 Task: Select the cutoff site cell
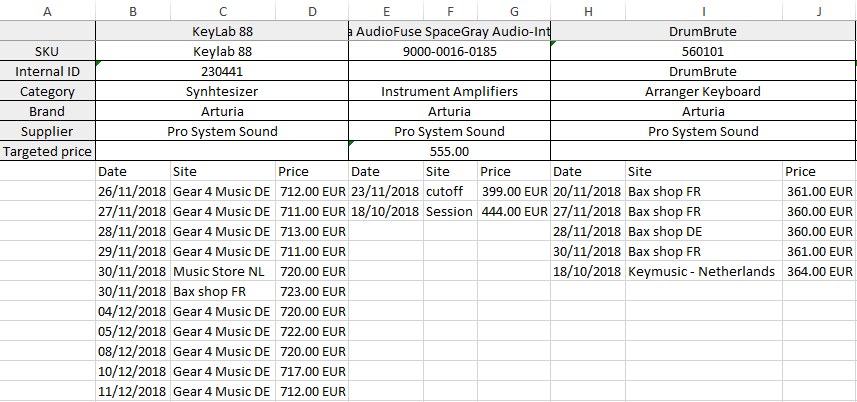coord(450,191)
